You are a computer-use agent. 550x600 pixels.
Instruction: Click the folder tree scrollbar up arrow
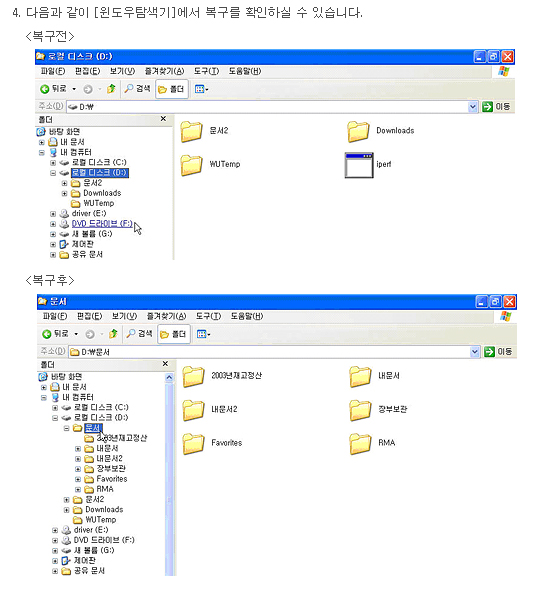[169, 378]
